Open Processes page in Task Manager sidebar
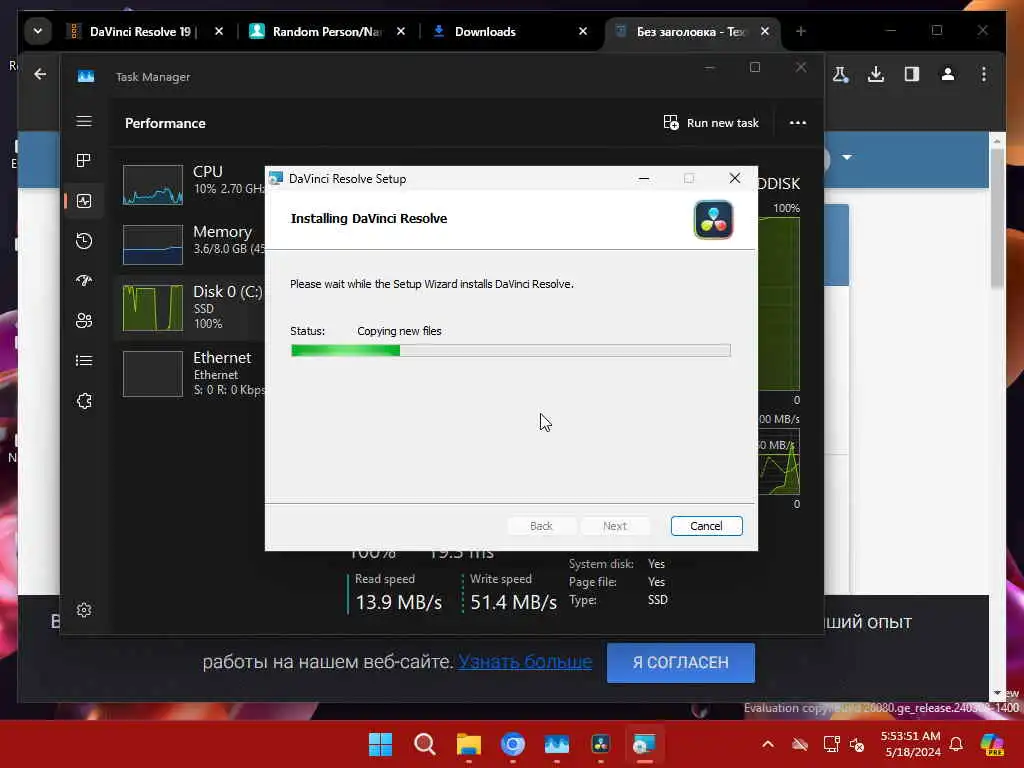This screenshot has height=768, width=1024. pyautogui.click(x=84, y=161)
